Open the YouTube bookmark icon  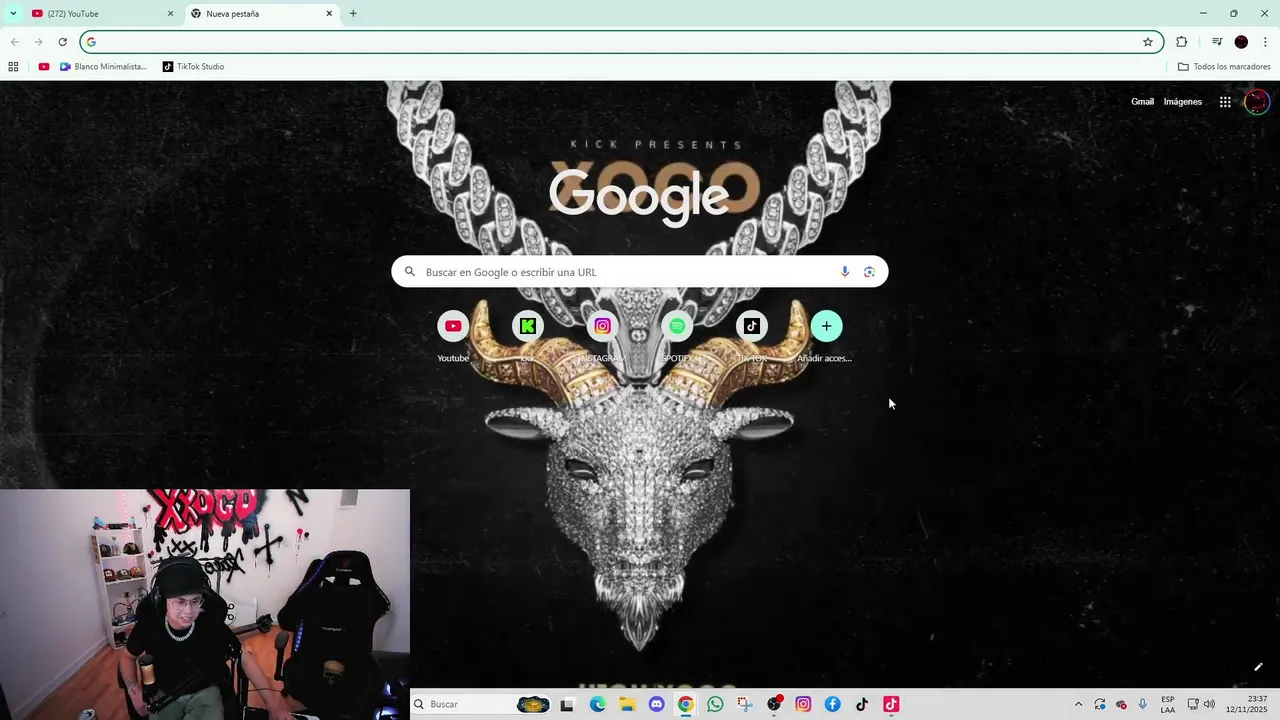(x=44, y=67)
